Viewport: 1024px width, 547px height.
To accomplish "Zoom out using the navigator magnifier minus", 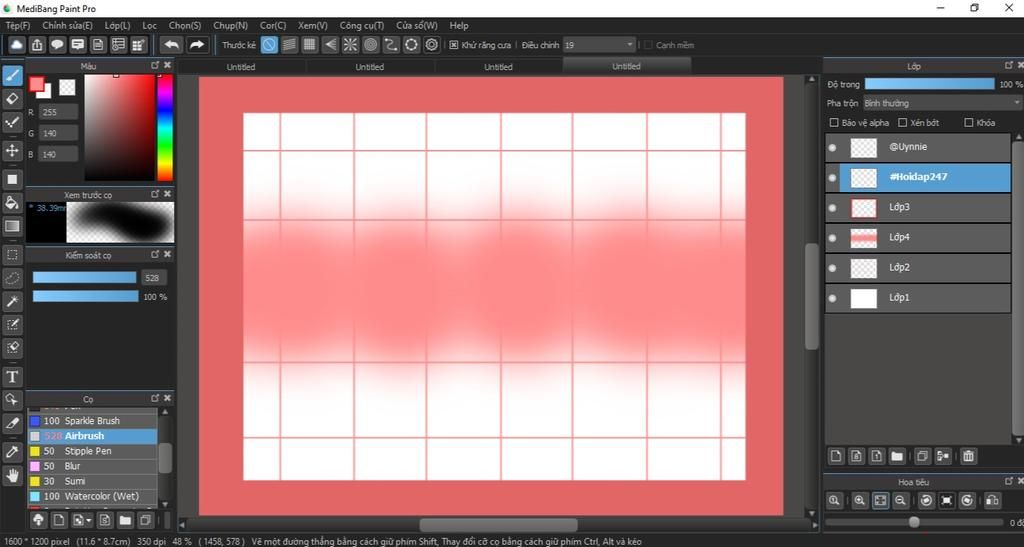I will pos(900,501).
